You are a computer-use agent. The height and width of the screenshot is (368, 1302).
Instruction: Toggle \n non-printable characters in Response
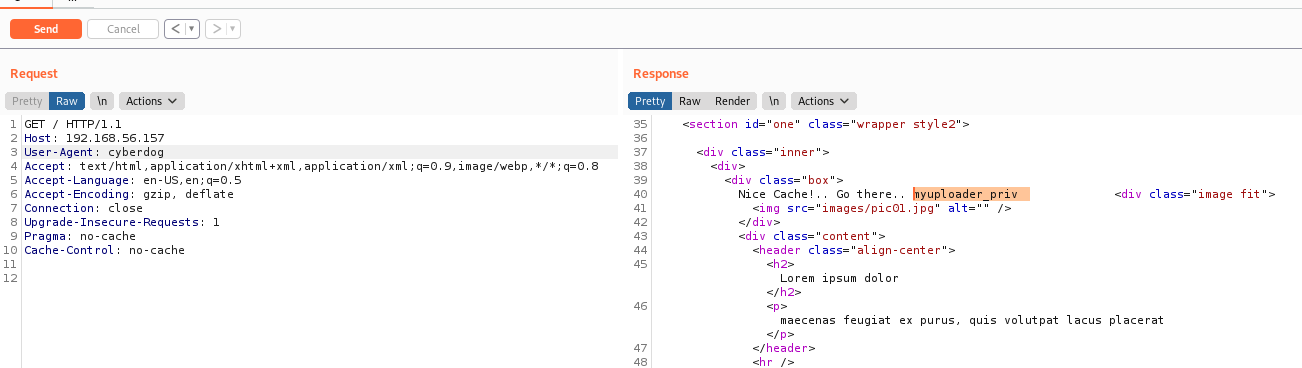[774, 101]
